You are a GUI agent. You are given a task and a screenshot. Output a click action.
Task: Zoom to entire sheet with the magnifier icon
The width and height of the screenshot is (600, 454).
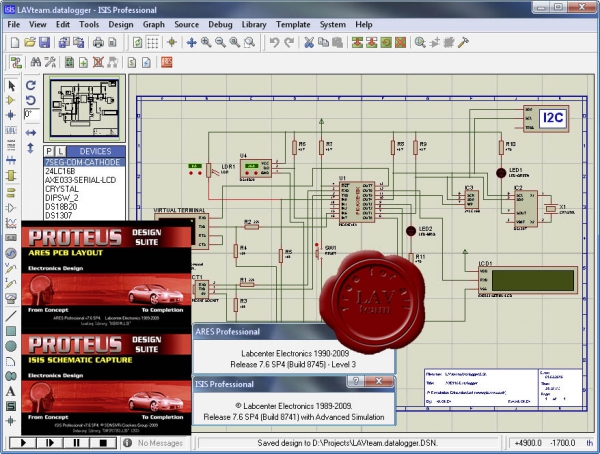coord(235,42)
